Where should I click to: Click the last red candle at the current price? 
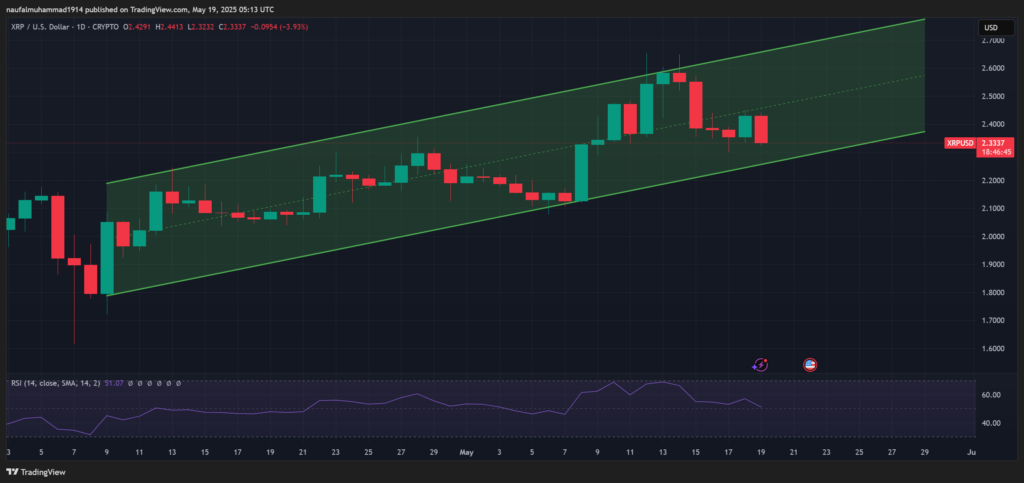(x=761, y=129)
